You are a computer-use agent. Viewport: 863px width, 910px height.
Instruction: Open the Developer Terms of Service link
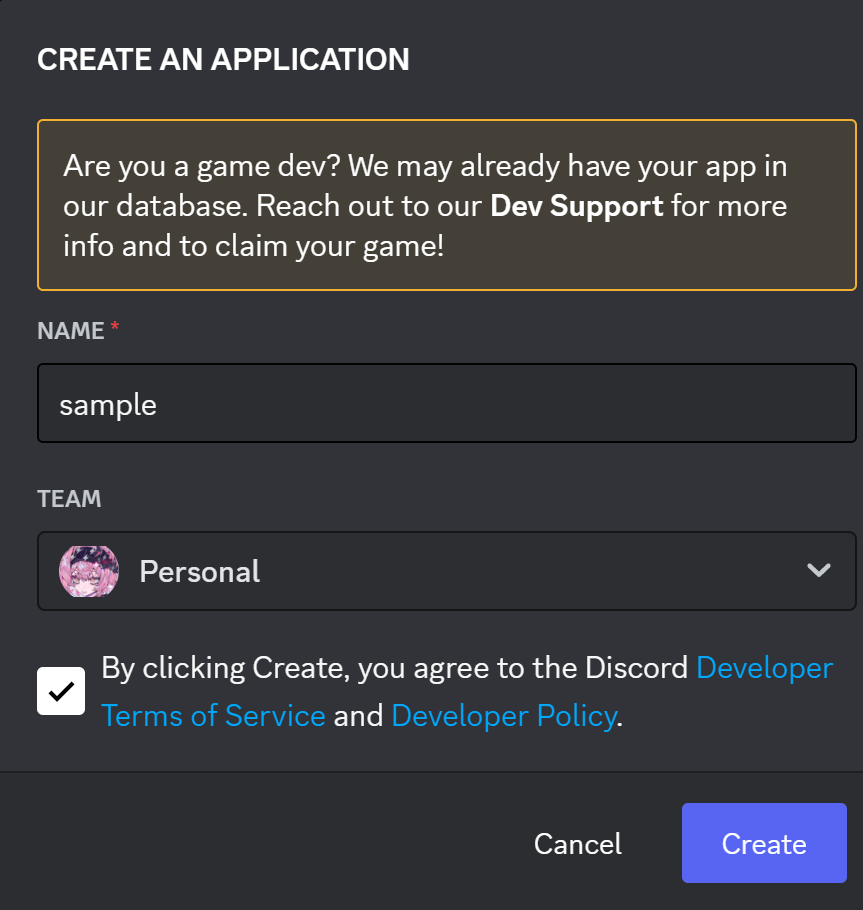[x=213, y=715]
